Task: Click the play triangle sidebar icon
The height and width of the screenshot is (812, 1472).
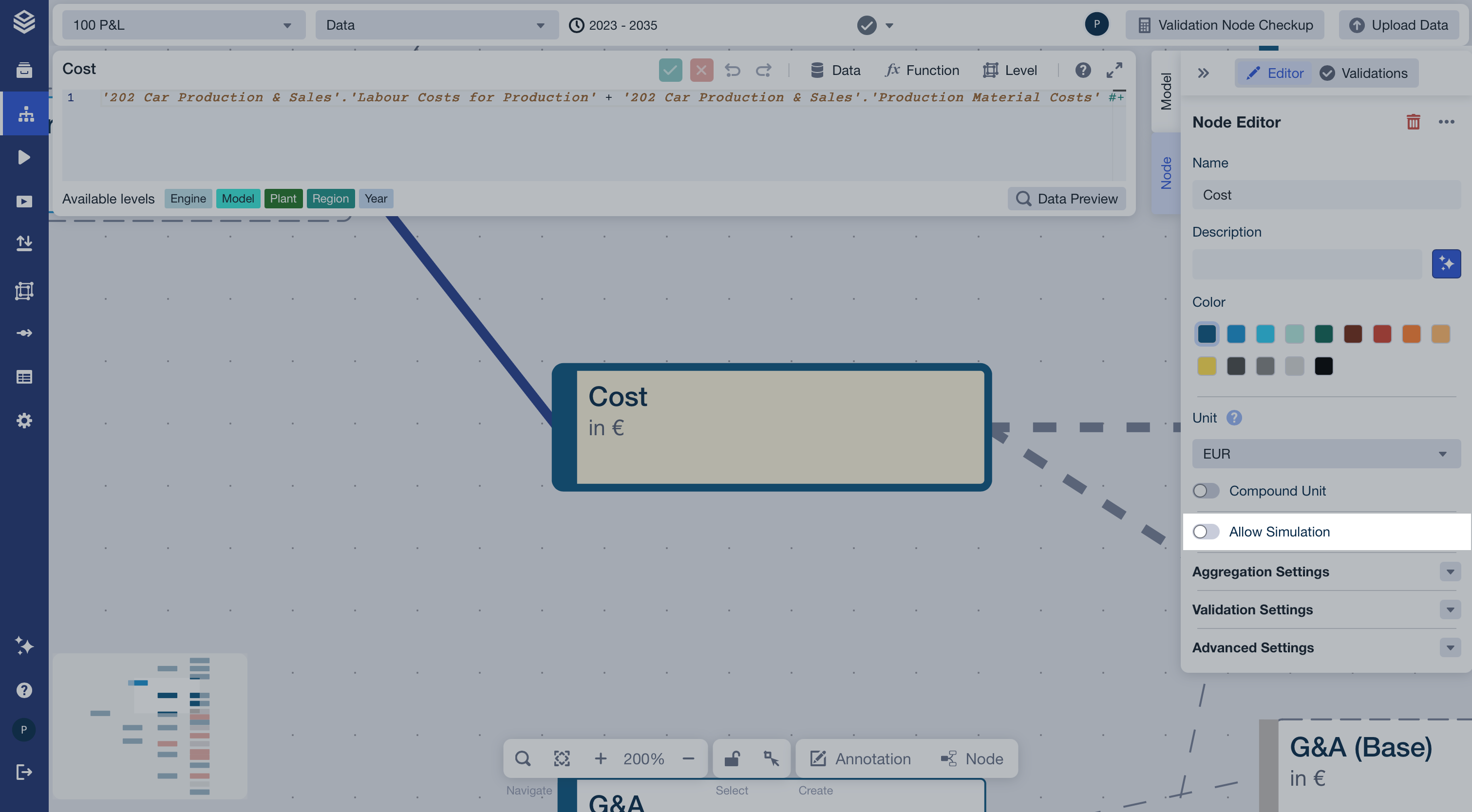Action: click(24, 157)
